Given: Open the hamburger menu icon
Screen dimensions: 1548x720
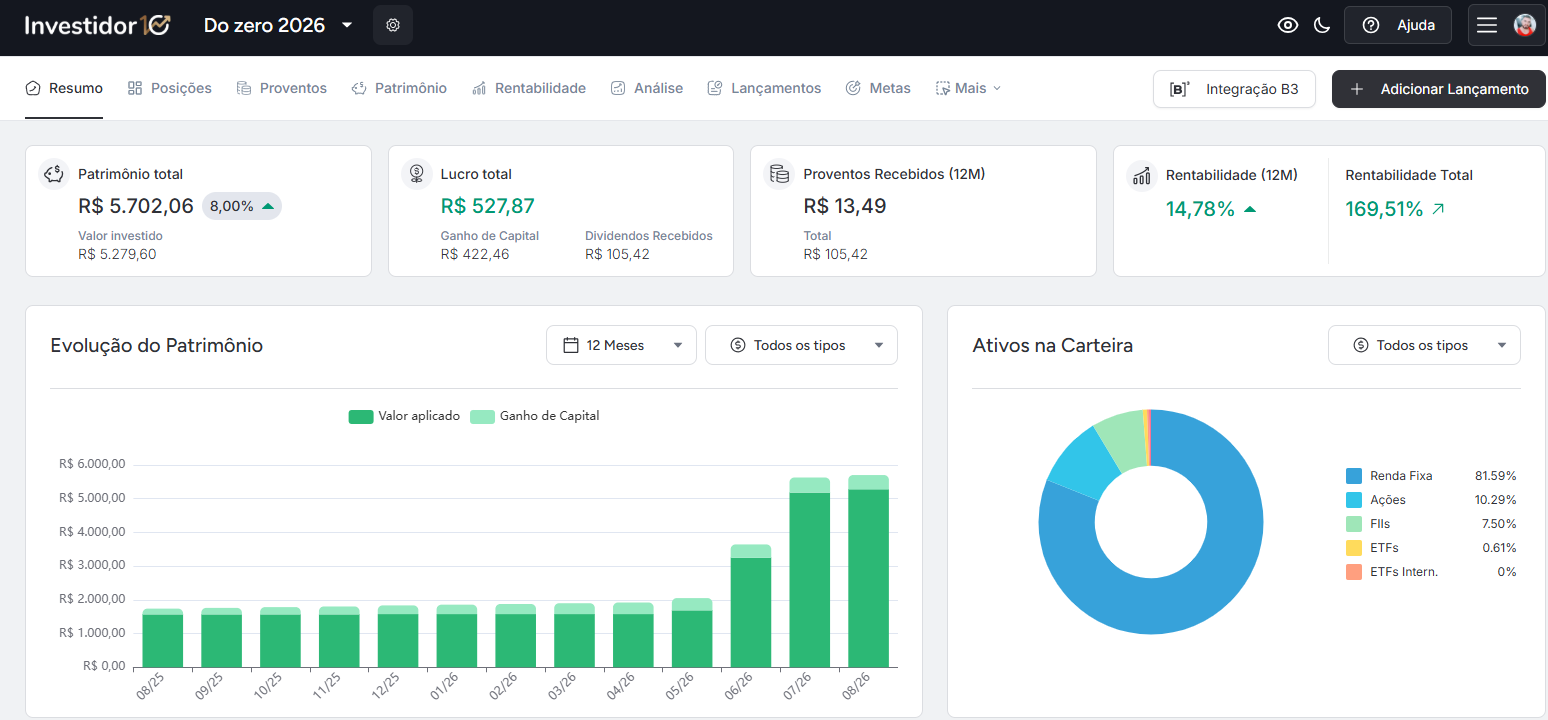Looking at the screenshot, I should [x=1487, y=25].
